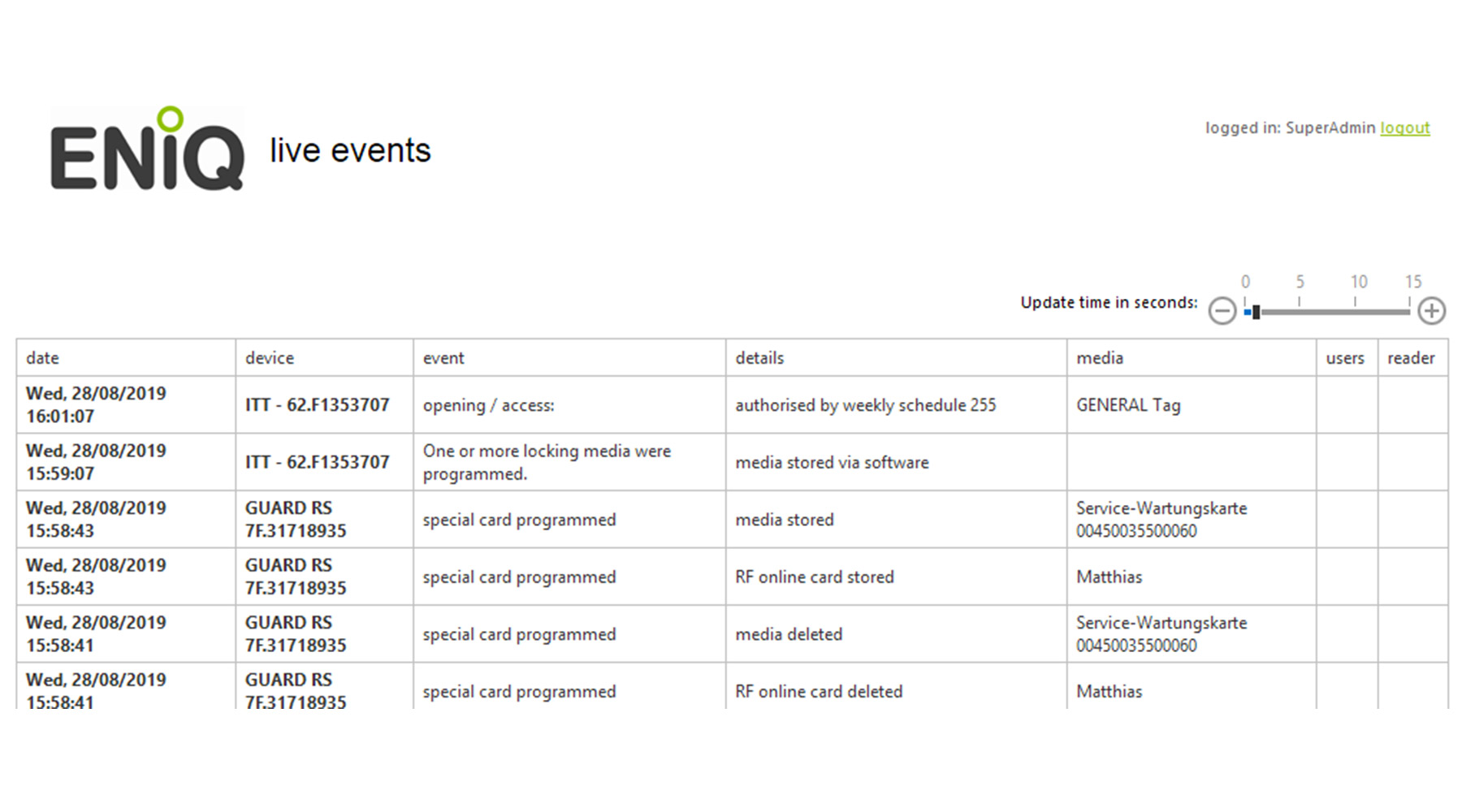Click the logout link
This screenshot has width=1462, height=812.
[x=1404, y=128]
